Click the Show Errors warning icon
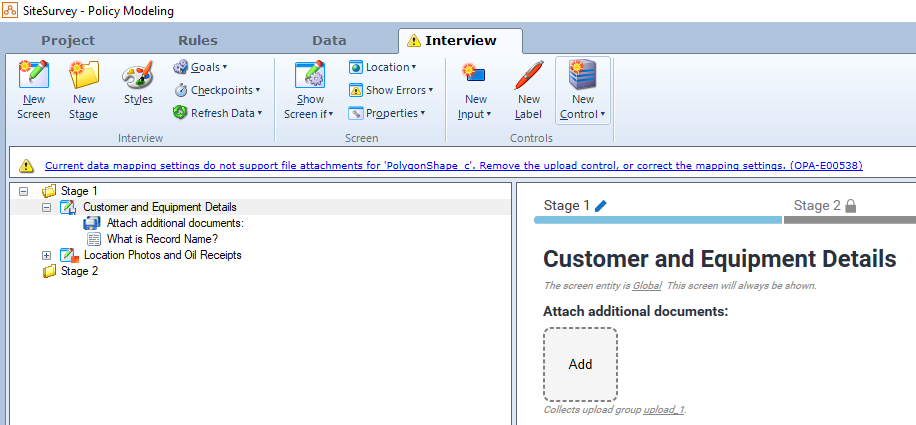916x425 pixels. tap(356, 90)
